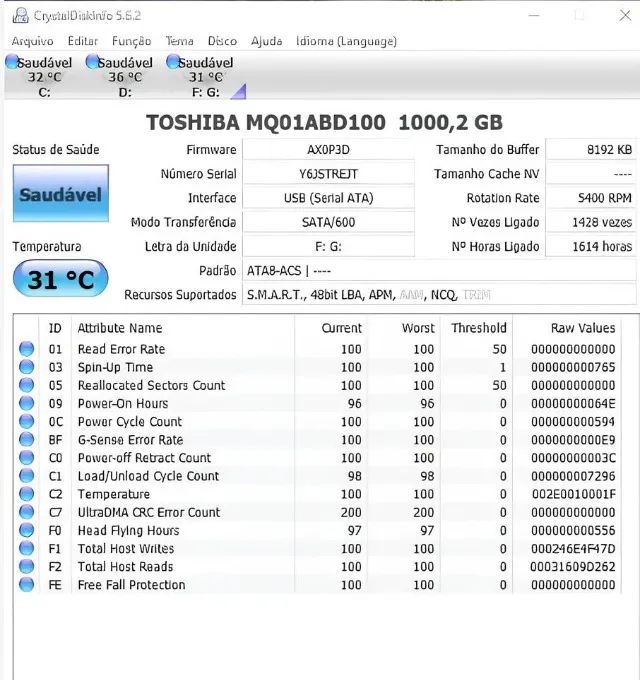Click the Saudável health status button
The height and width of the screenshot is (680, 640).
(61, 193)
